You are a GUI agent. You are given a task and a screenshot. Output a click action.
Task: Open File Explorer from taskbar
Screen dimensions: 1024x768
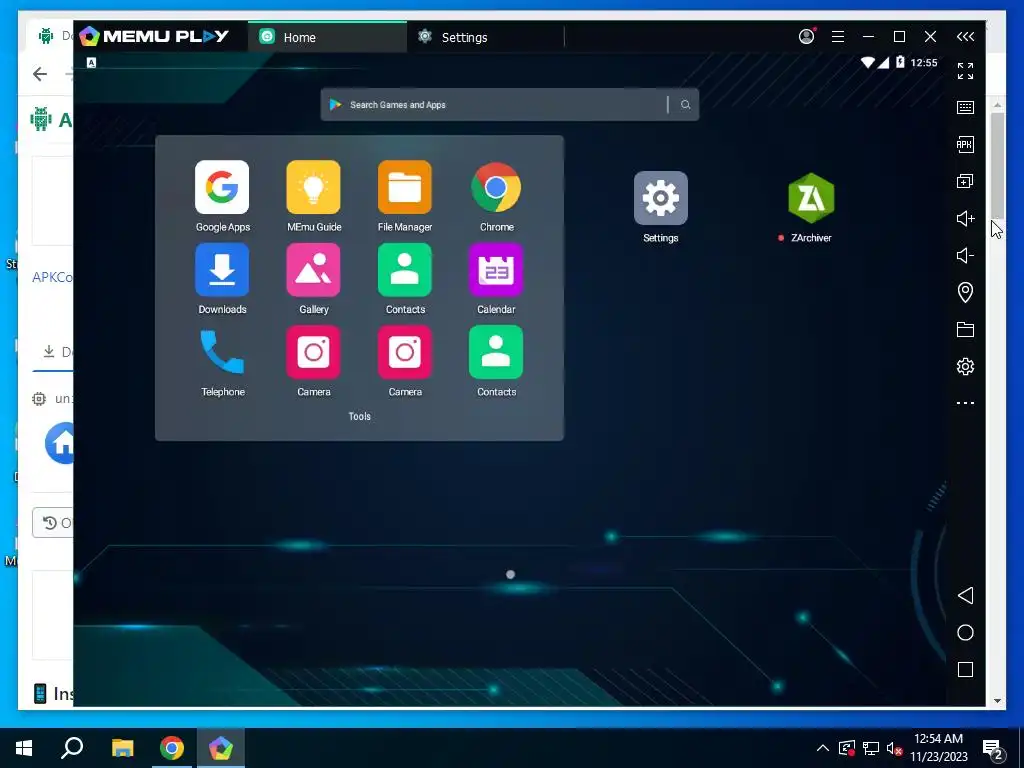[x=122, y=748]
